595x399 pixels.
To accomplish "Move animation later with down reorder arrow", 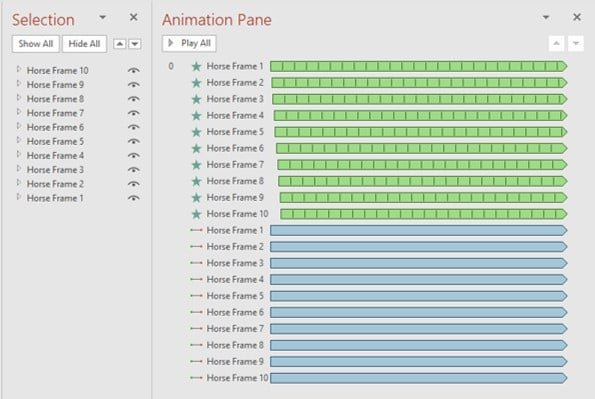I will point(576,43).
